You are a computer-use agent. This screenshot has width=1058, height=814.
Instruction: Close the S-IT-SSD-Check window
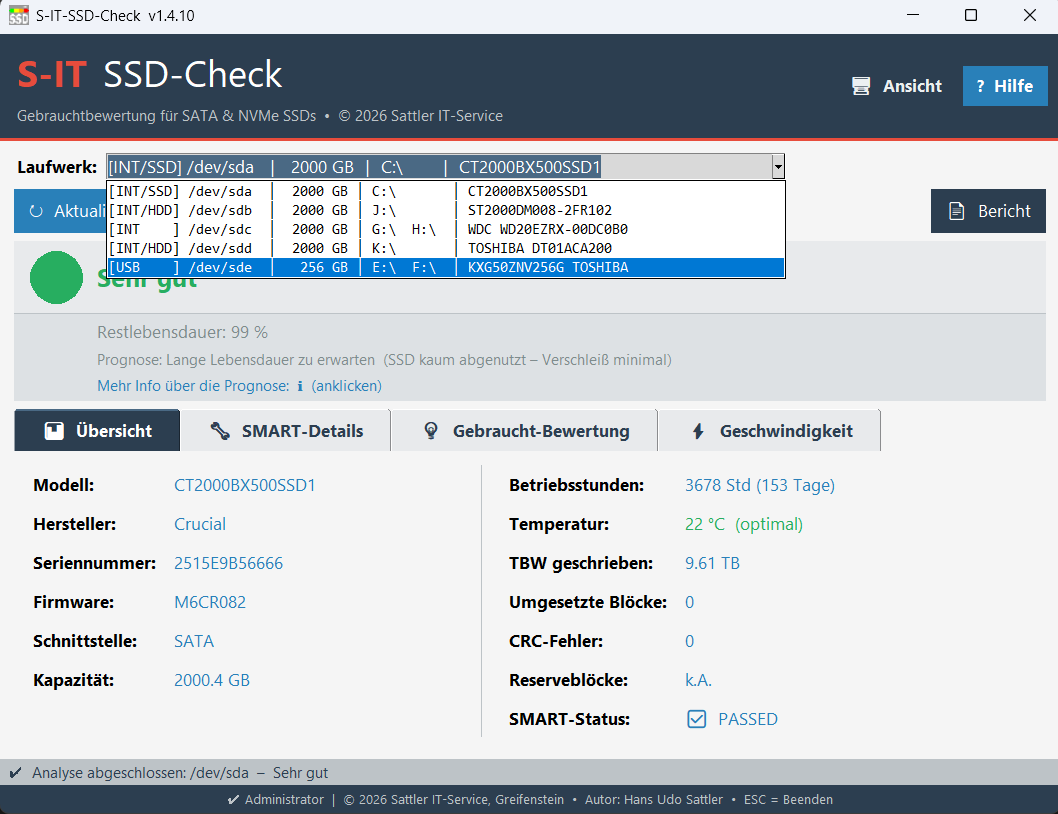pos(1030,15)
